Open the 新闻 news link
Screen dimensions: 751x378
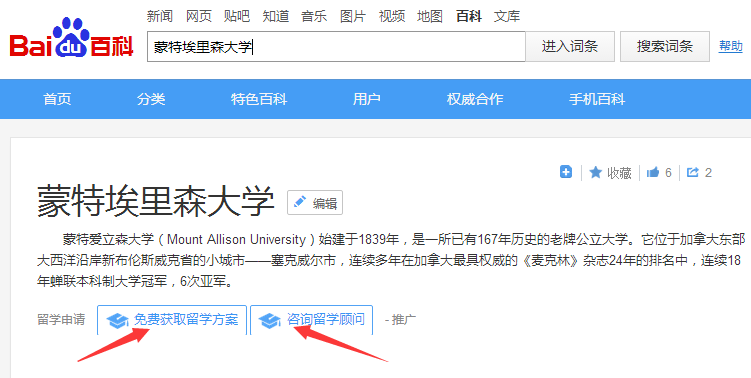pos(159,16)
